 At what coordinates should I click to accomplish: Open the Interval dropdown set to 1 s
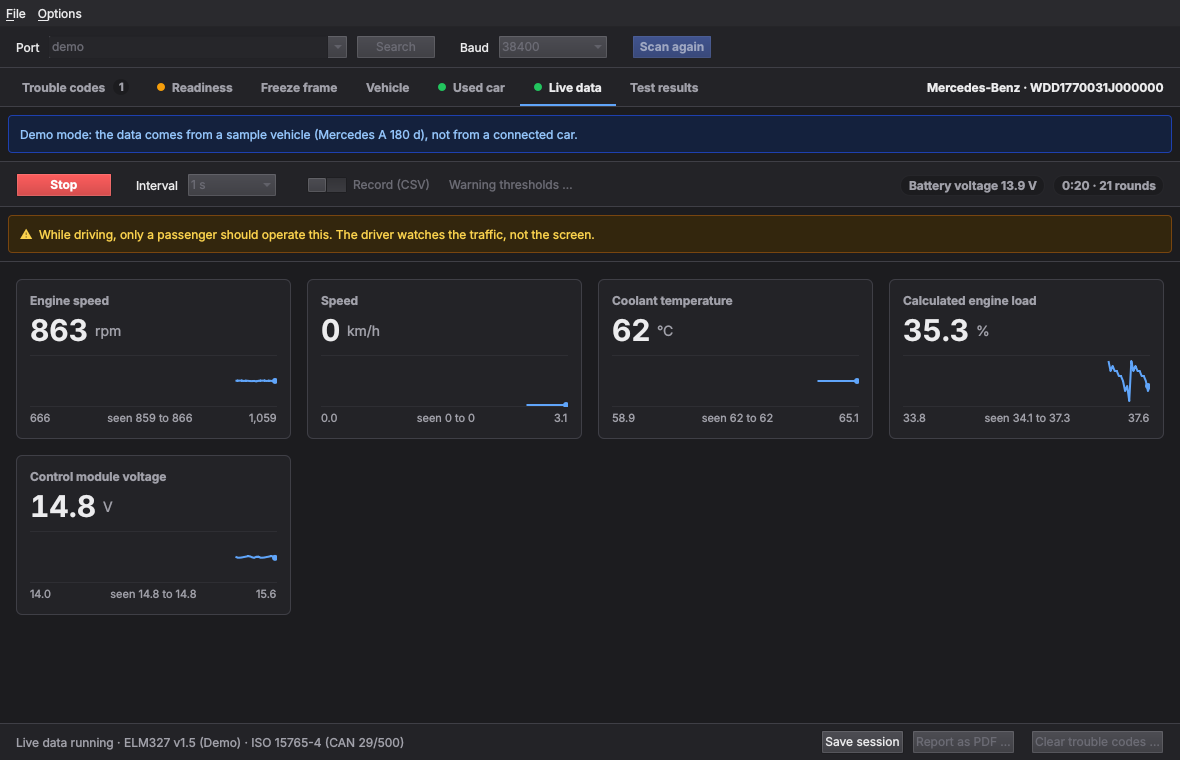click(x=232, y=185)
